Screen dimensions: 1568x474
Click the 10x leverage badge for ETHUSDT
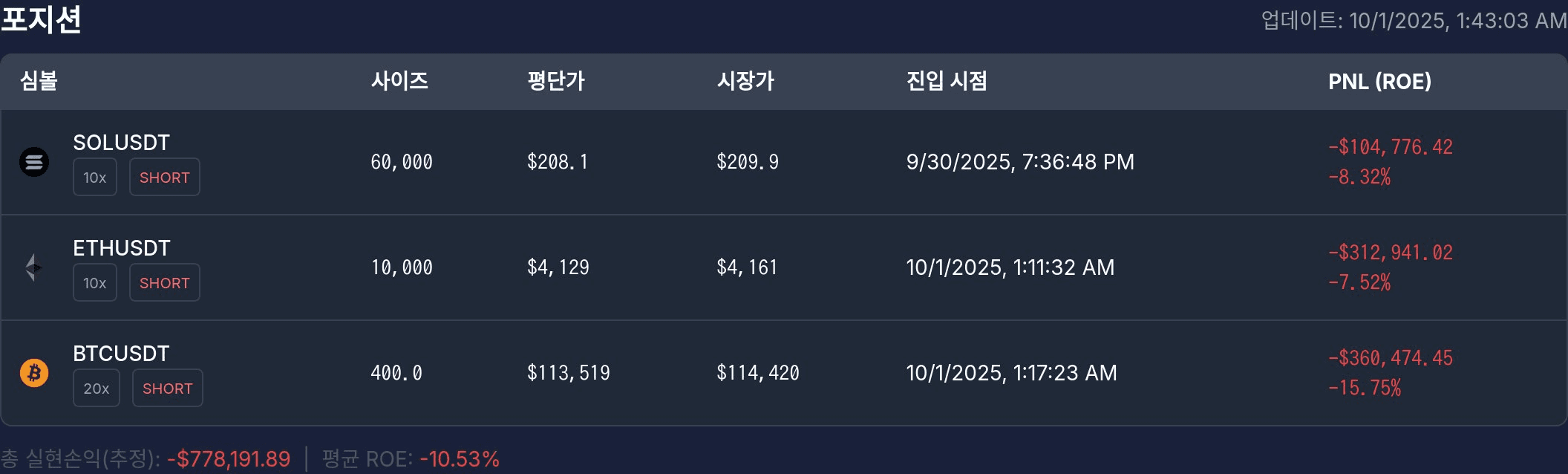click(x=95, y=283)
